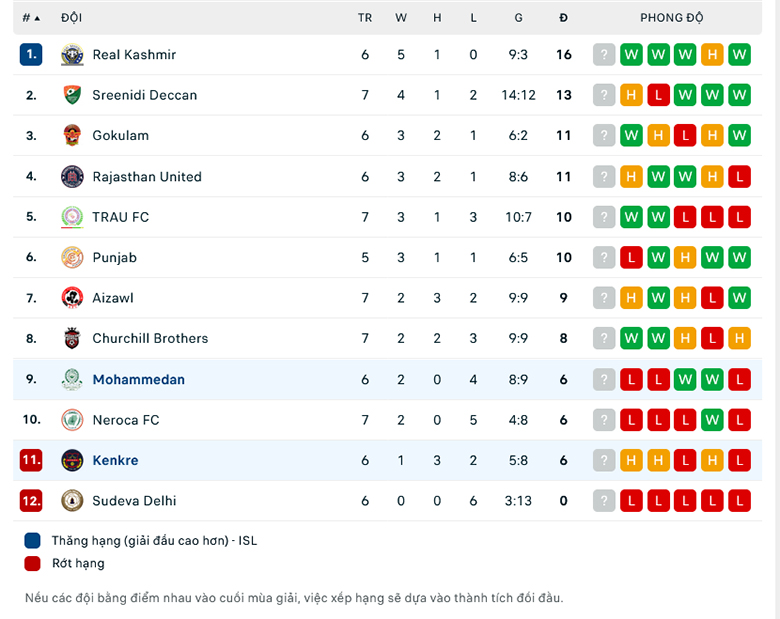Viewport: 780px width, 619px height.
Task: Click the Punjab club crest
Action: [x=72, y=257]
